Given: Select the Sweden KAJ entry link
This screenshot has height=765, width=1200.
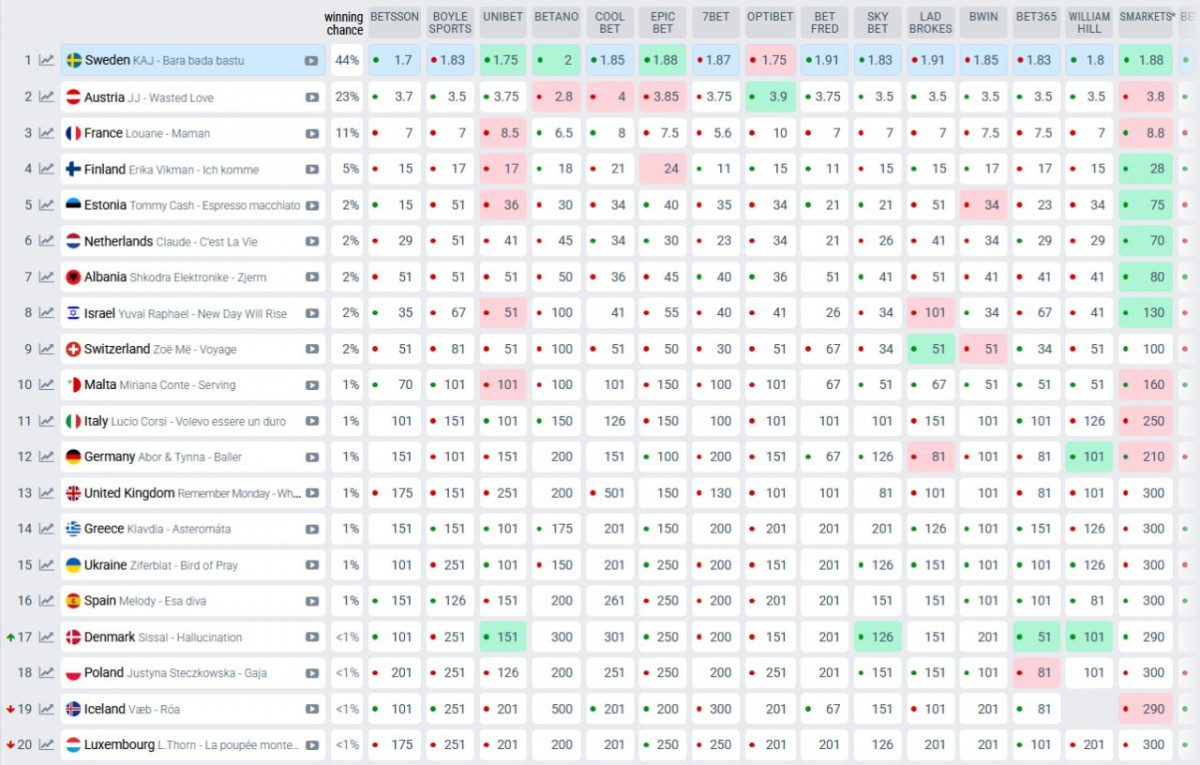Looking at the screenshot, I should [164, 61].
